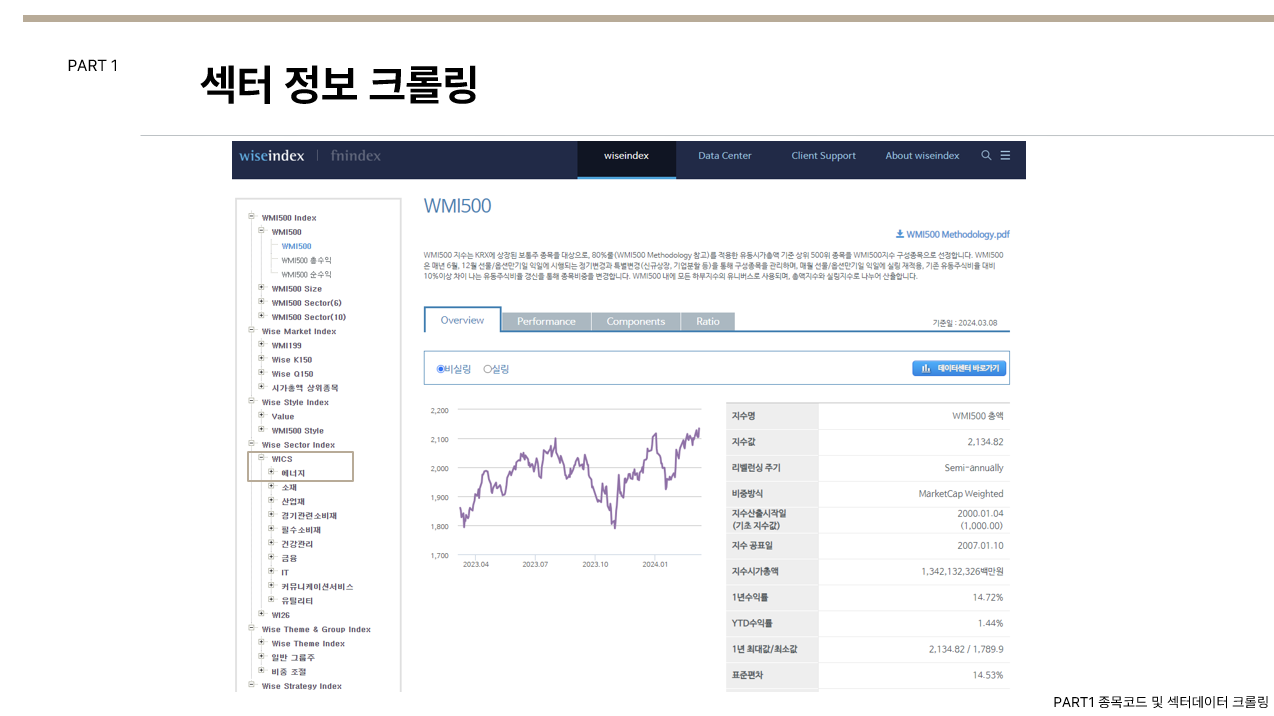Switch to the Overview tab
This screenshot has height=716, width=1274.
pyautogui.click(x=462, y=320)
